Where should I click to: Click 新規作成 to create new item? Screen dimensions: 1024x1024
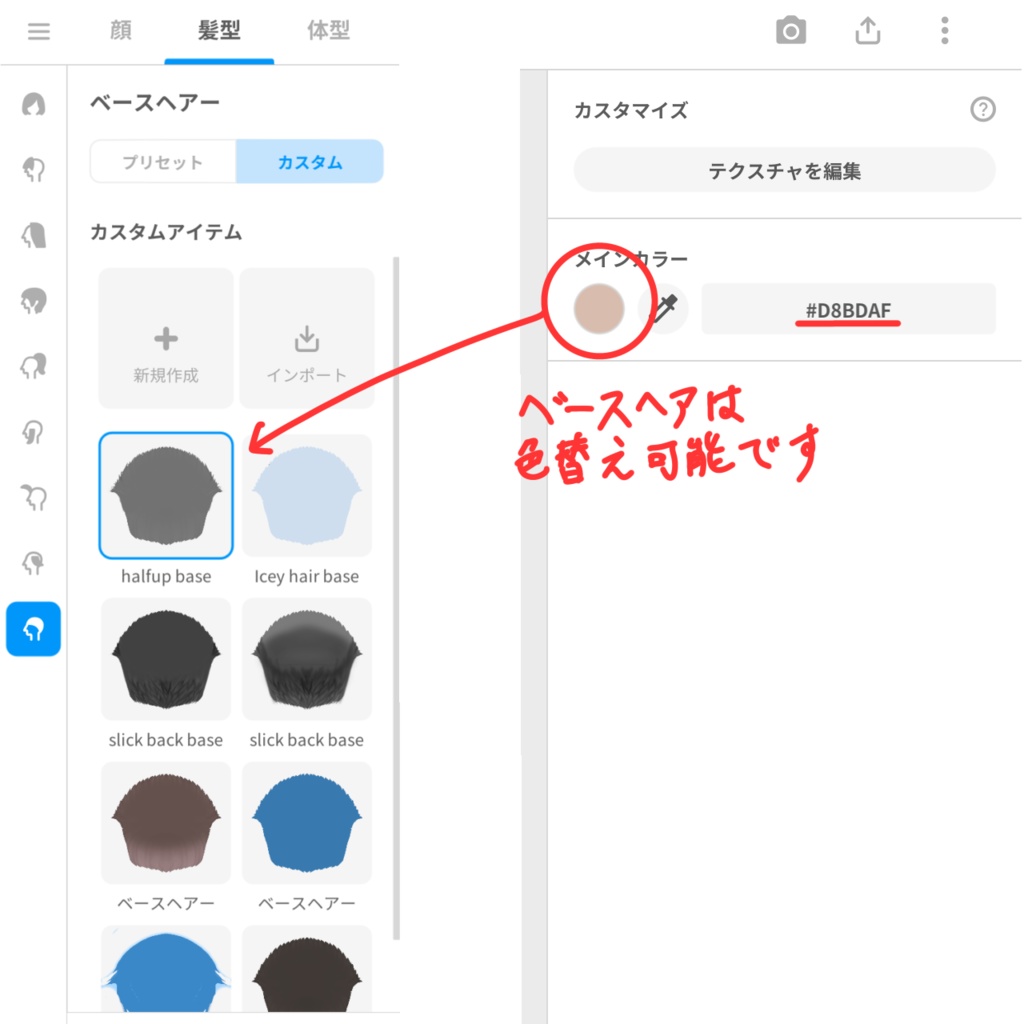click(x=165, y=337)
